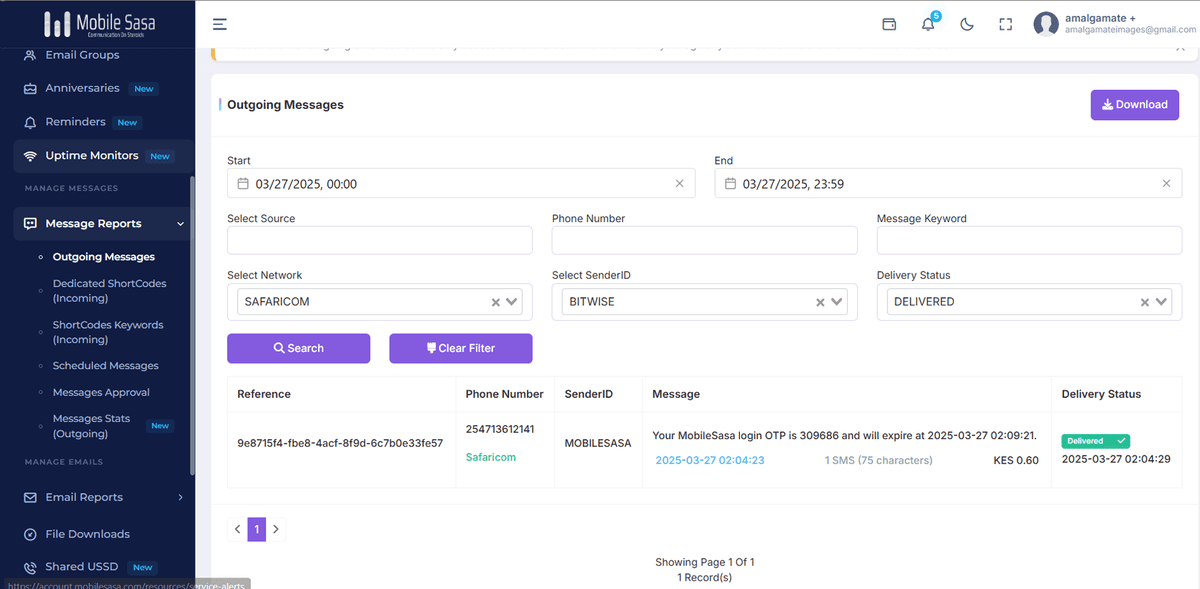Toggle dark mode moon icon
The width and height of the screenshot is (1200, 589).
coord(967,24)
